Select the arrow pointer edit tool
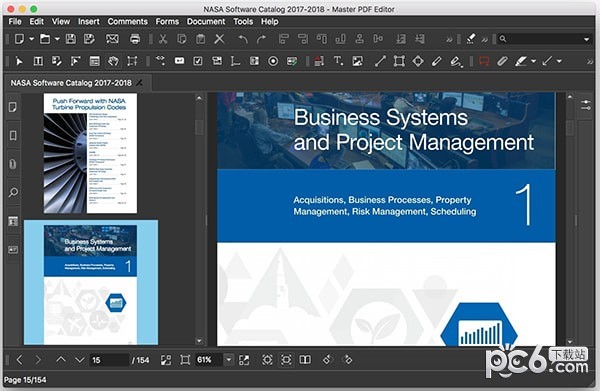 pos(19,61)
